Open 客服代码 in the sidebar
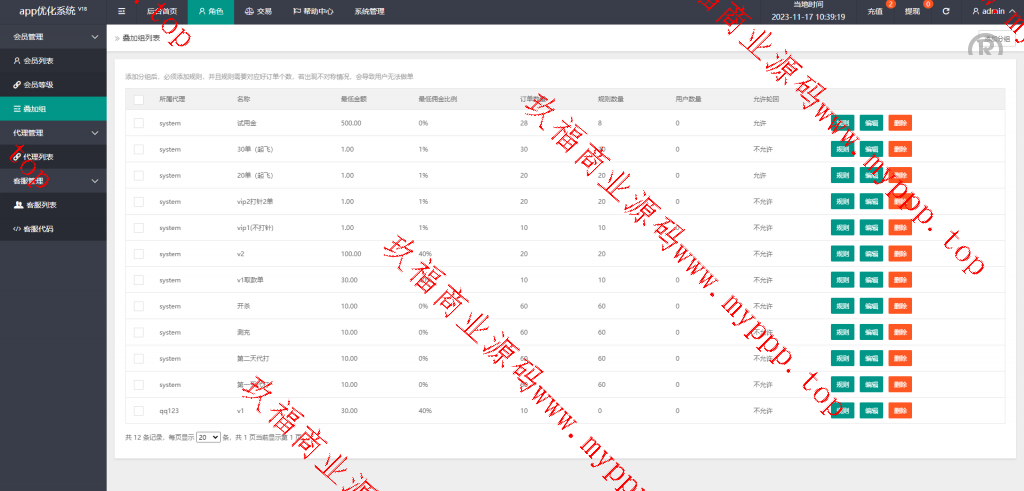This screenshot has width=1024, height=491. [x=40, y=229]
